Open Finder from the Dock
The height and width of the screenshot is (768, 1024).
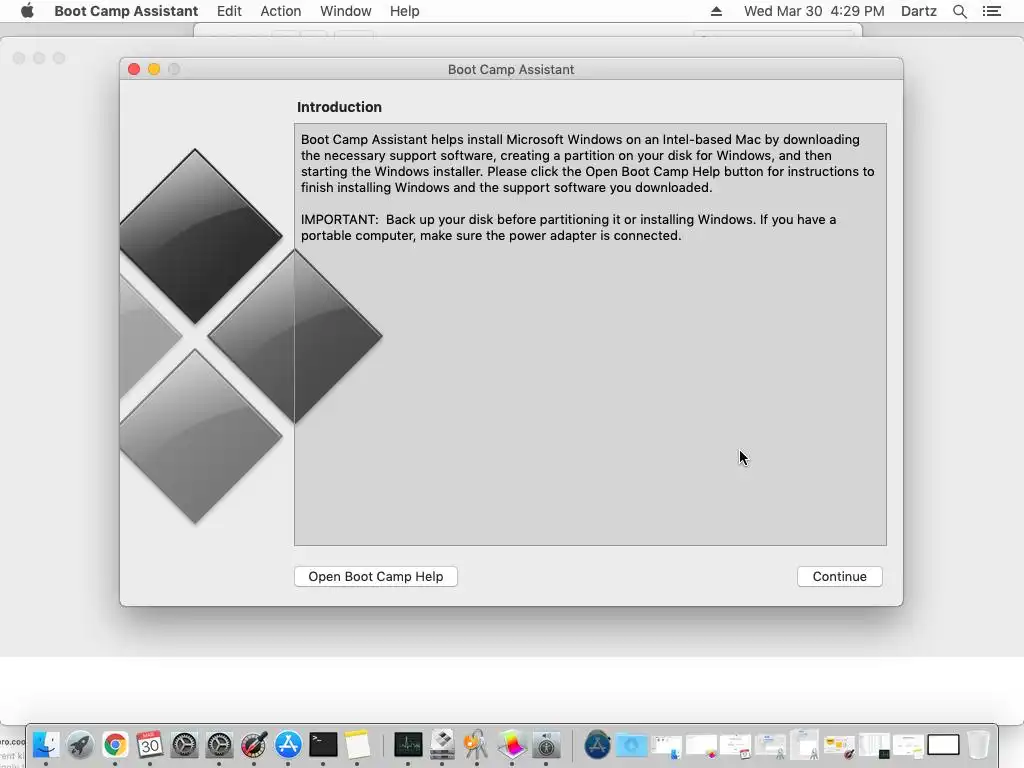46,744
